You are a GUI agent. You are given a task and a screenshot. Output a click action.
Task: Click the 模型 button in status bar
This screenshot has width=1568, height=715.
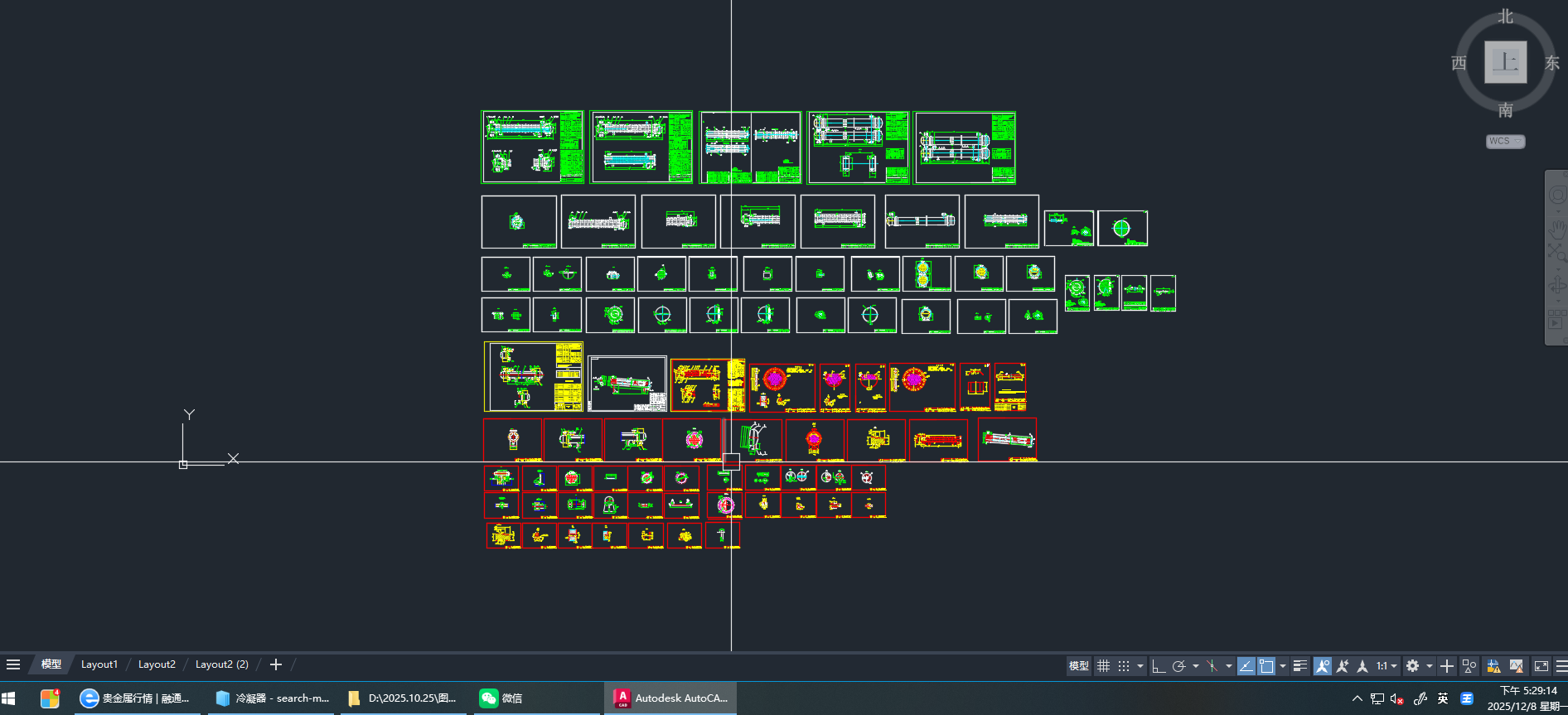(1079, 666)
